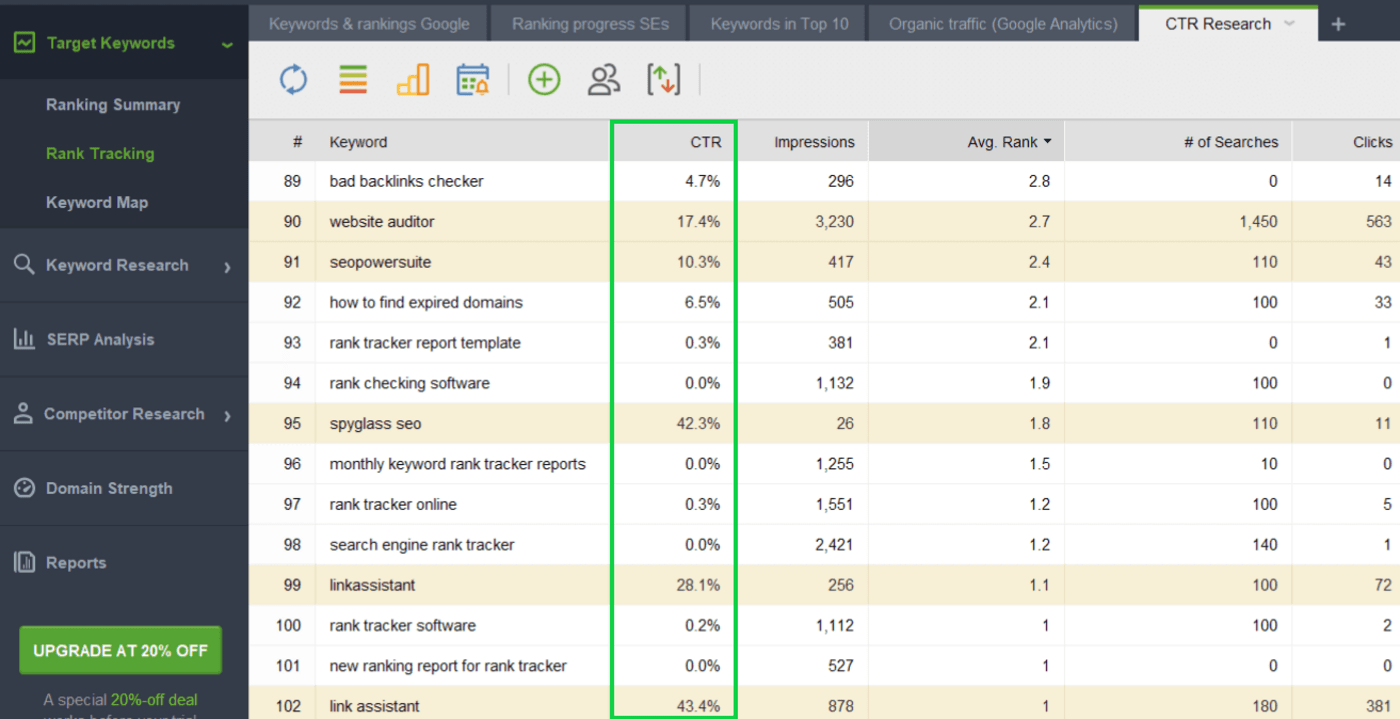
Task: Open the competitors people icon
Action: pyautogui.click(x=604, y=79)
